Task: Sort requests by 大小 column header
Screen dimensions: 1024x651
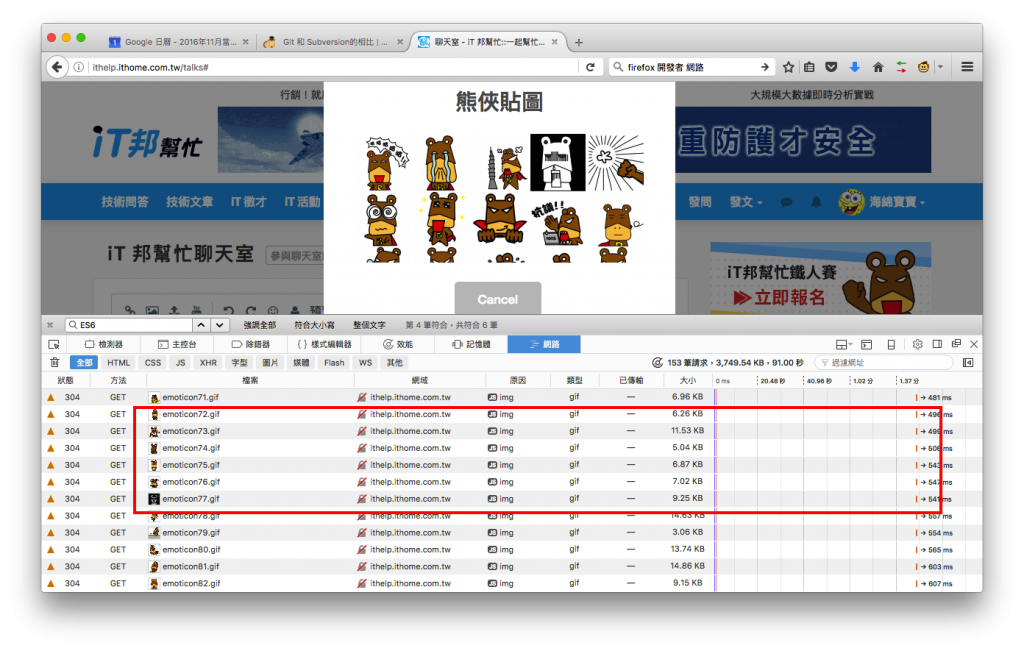Action: [x=688, y=380]
